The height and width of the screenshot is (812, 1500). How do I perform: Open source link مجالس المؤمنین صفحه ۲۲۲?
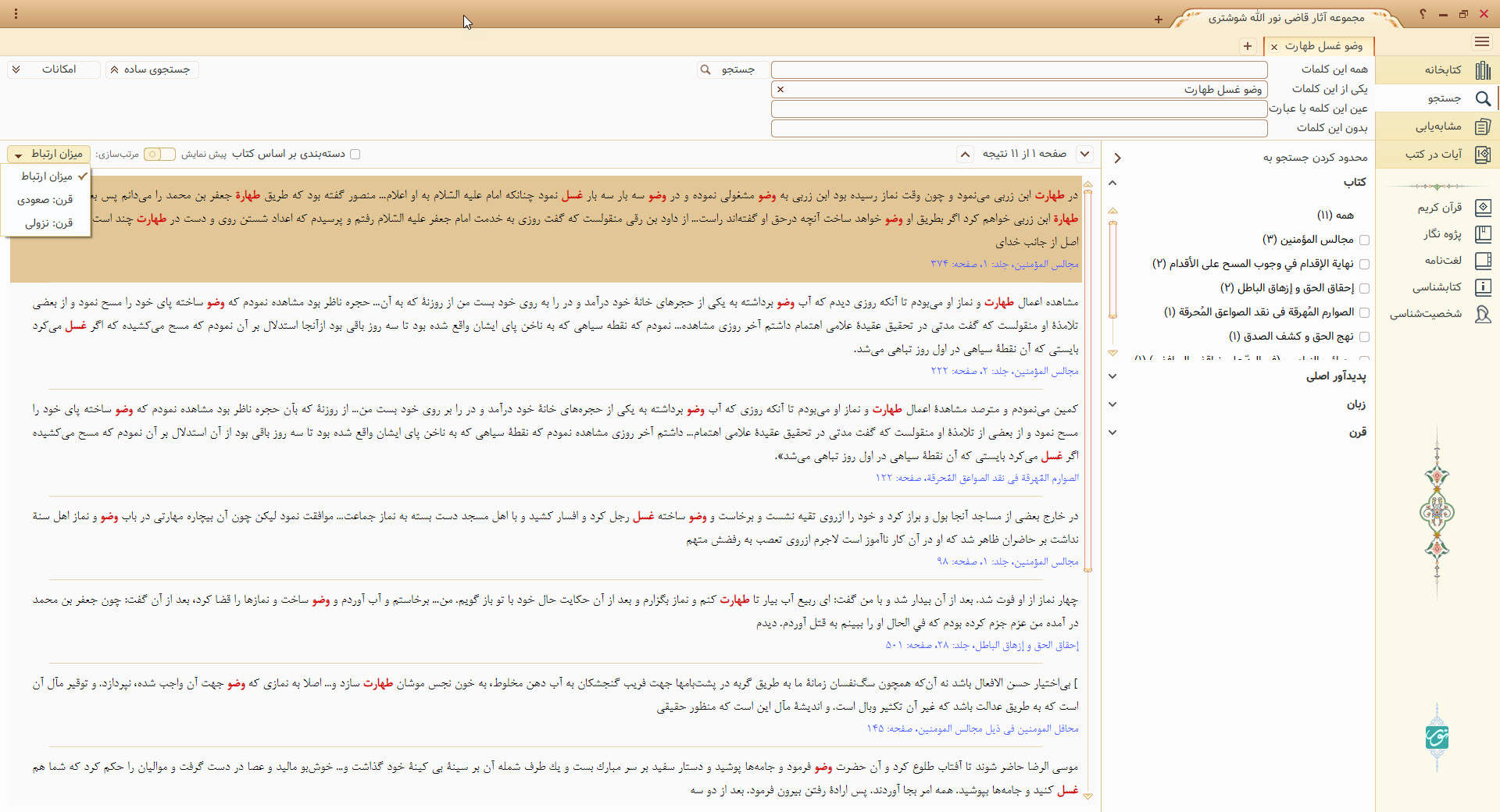tap(1004, 371)
